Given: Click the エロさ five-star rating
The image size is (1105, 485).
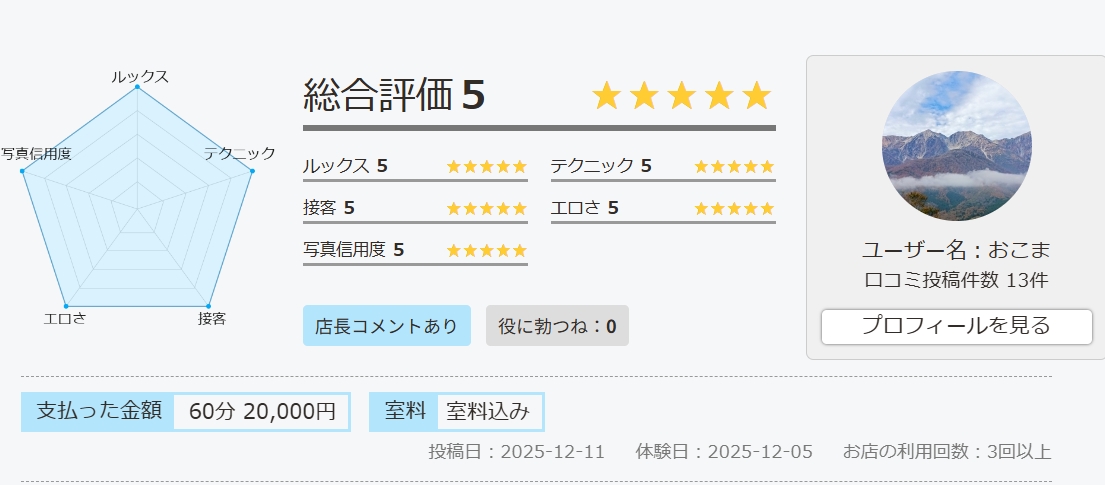Looking at the screenshot, I should click(734, 208).
